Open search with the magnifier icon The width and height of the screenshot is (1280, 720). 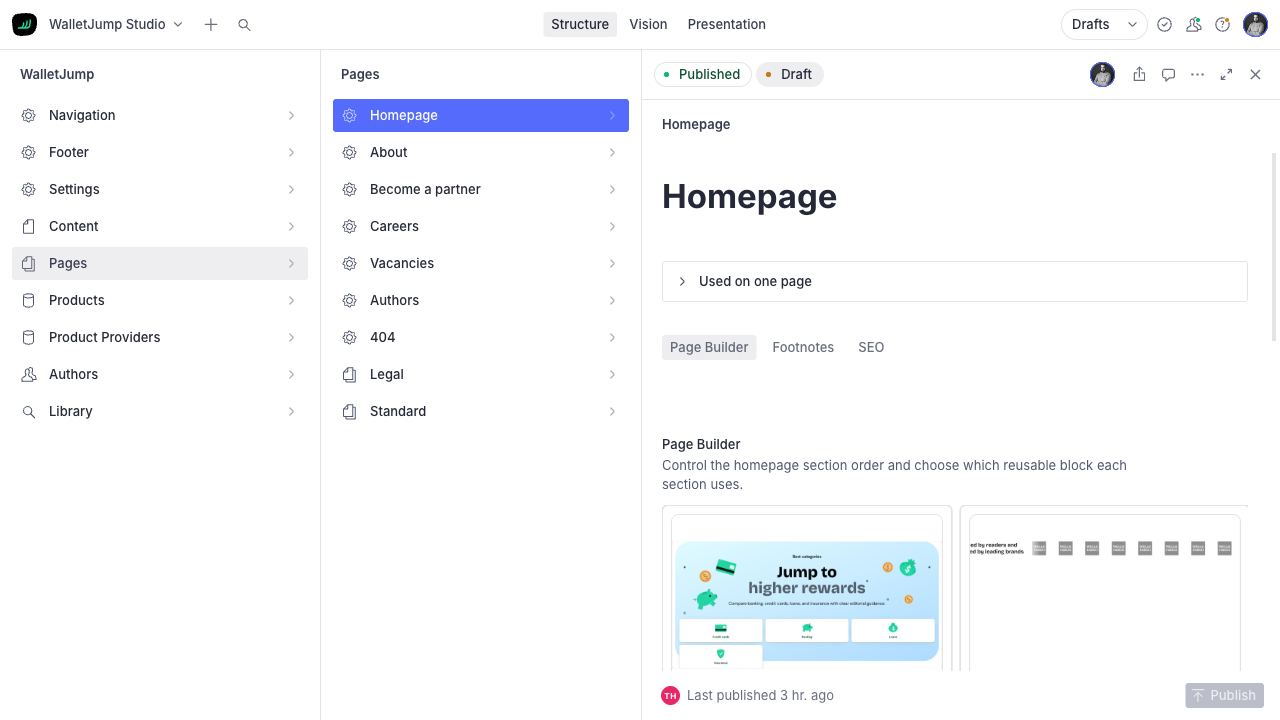pos(244,24)
